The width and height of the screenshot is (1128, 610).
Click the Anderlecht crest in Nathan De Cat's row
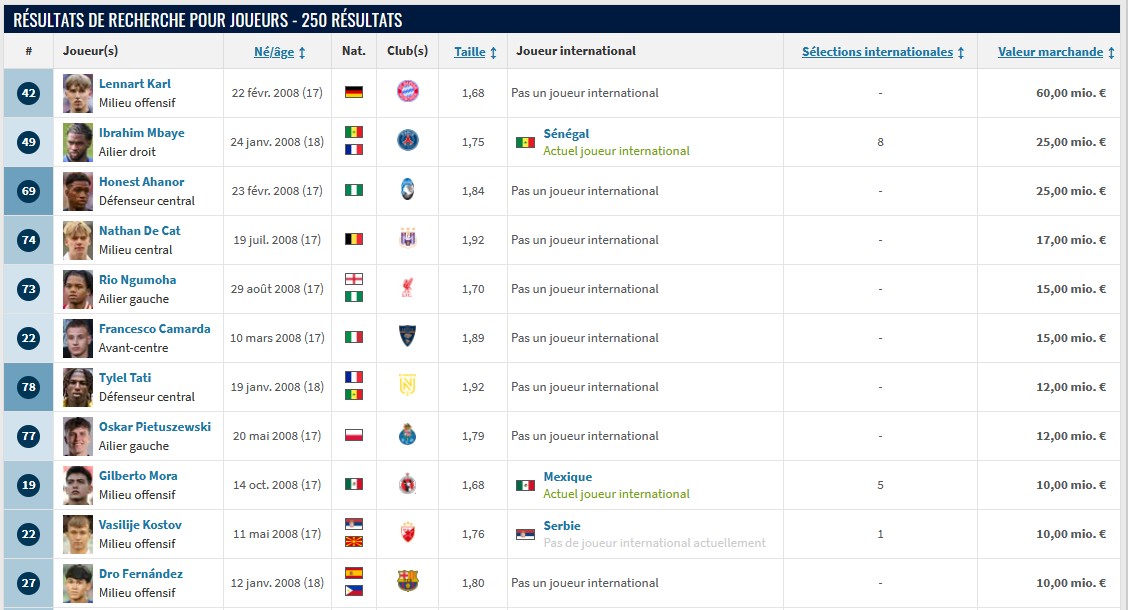pos(407,239)
